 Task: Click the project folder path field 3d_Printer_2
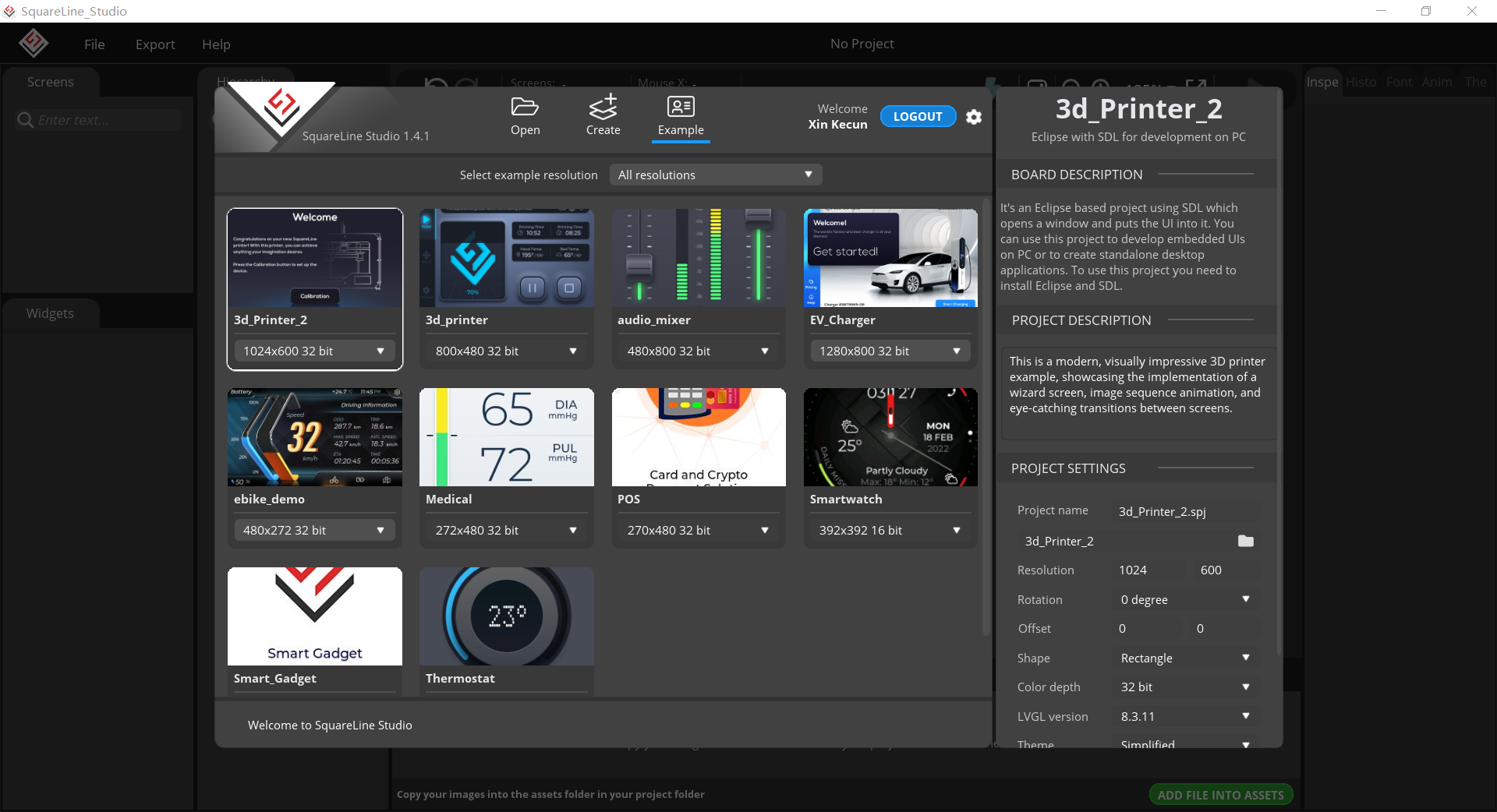coord(1127,541)
